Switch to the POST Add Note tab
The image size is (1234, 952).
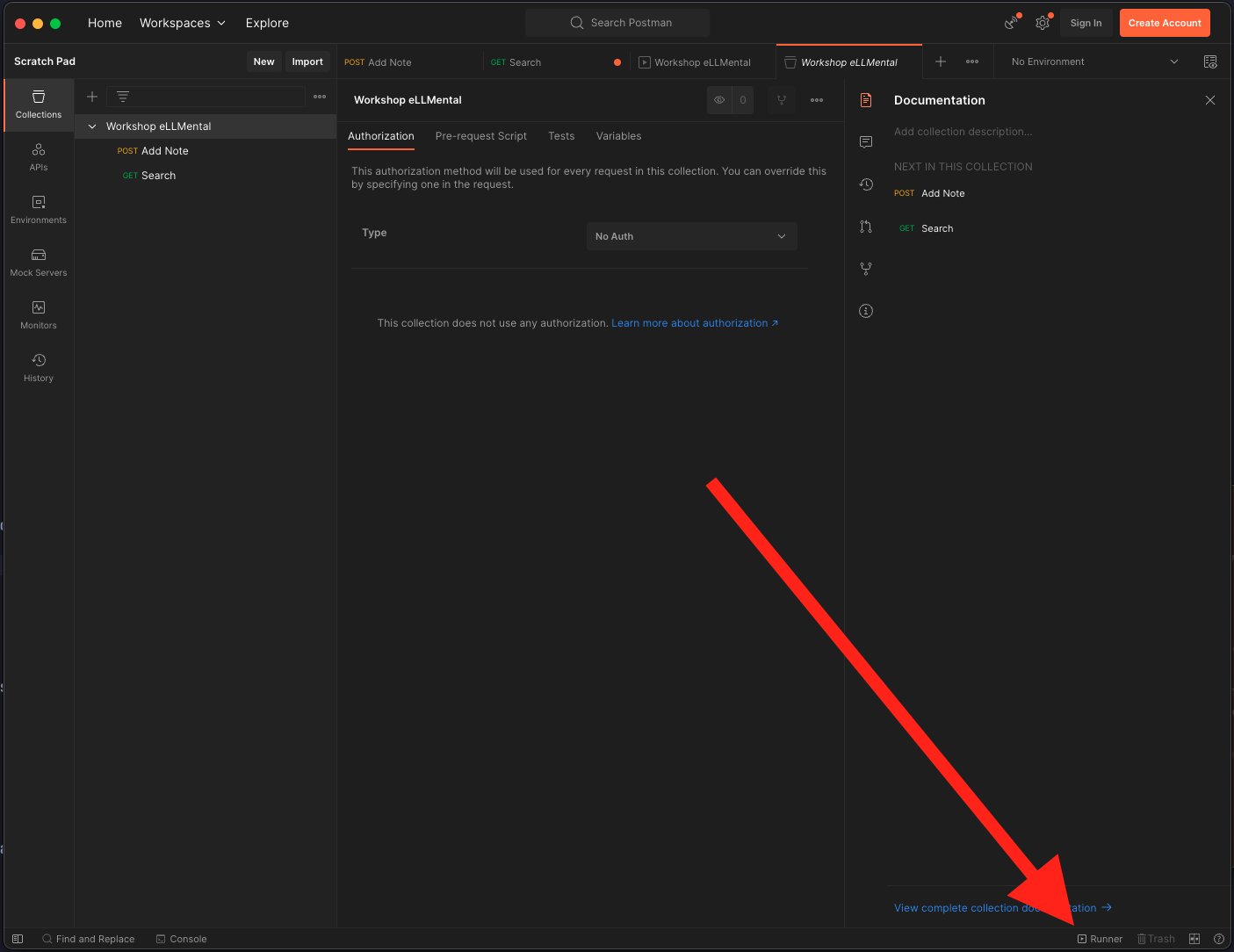click(x=409, y=62)
